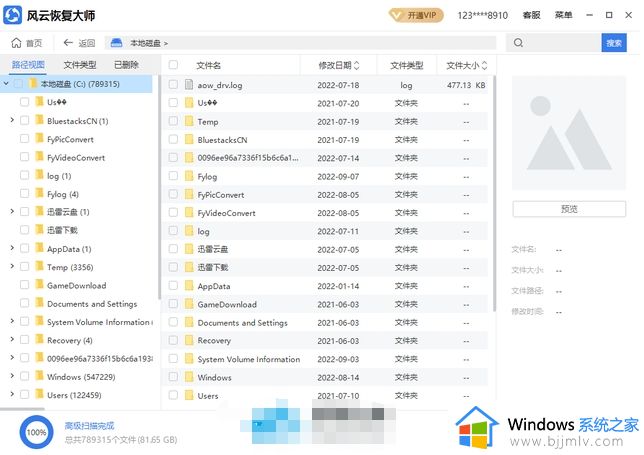Image resolution: width=644 pixels, height=455 pixels.
Task: Click the Windows folder icon in file list
Action: tap(189, 377)
